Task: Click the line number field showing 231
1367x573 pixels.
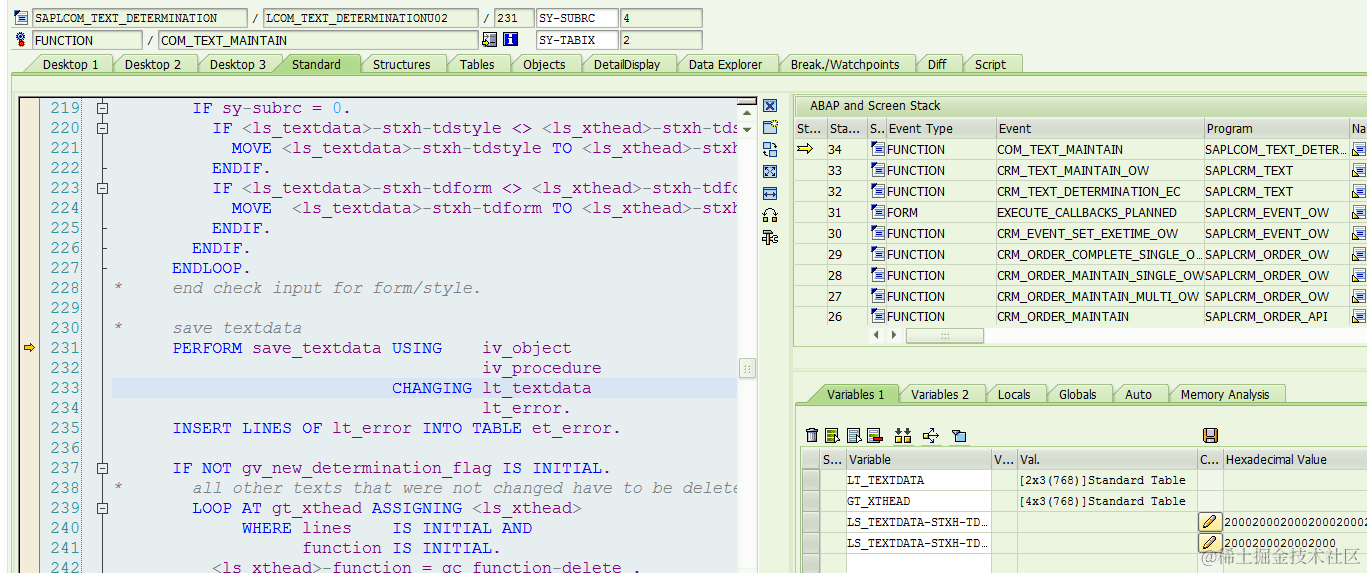Action: click(513, 18)
